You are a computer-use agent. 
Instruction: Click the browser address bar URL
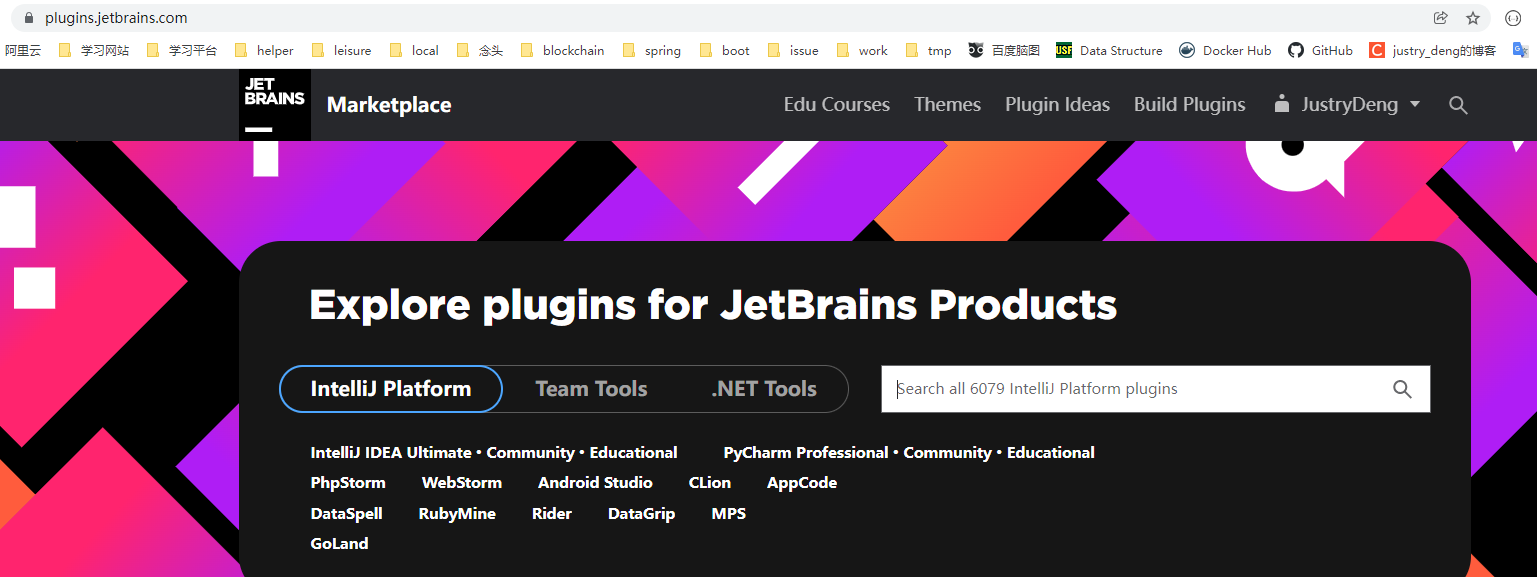(x=116, y=18)
